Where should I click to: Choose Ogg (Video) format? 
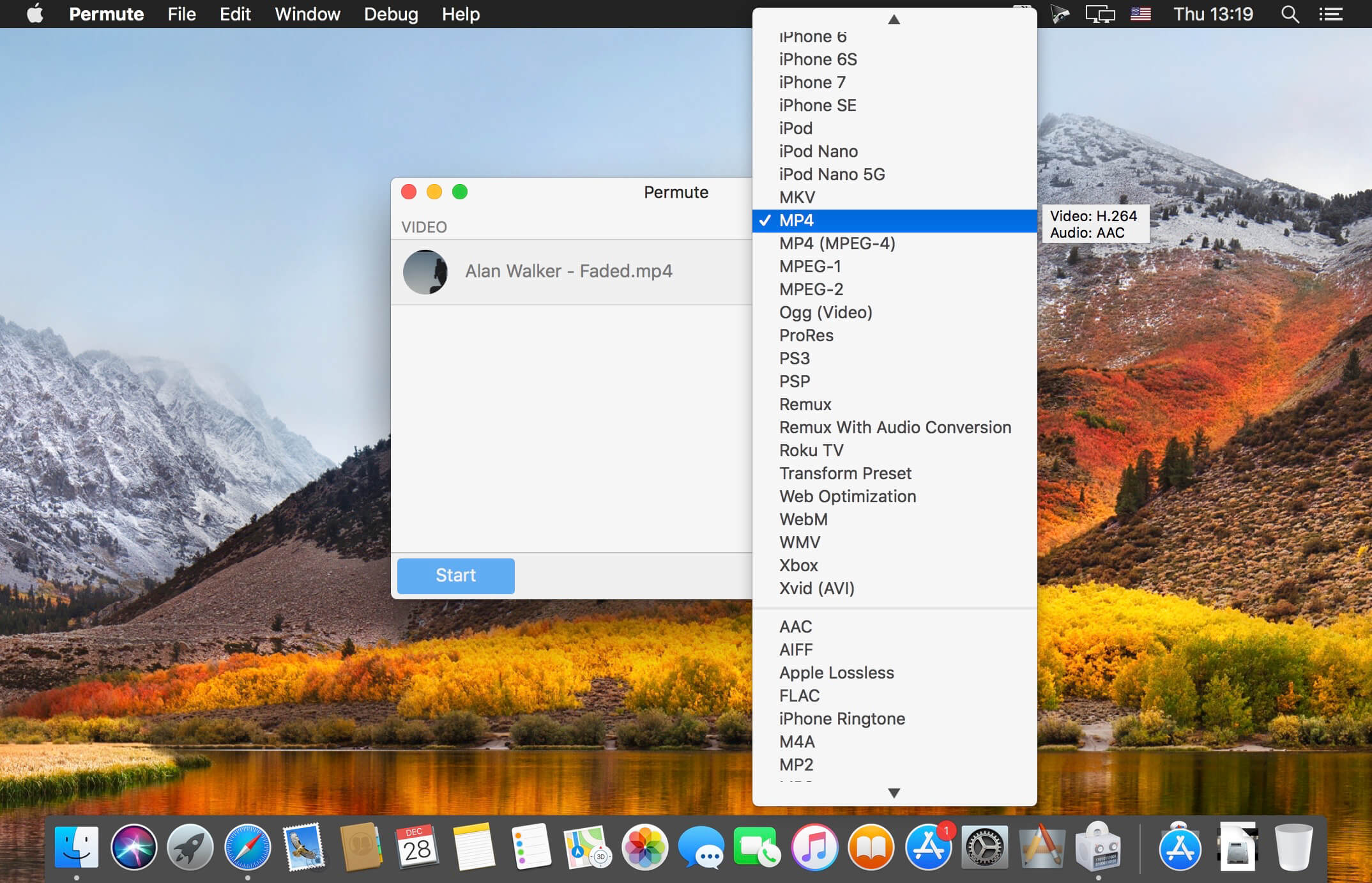(x=894, y=312)
